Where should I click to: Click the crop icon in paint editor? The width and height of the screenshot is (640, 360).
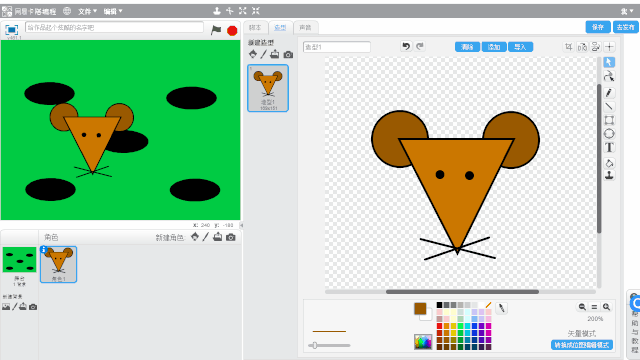pos(569,47)
